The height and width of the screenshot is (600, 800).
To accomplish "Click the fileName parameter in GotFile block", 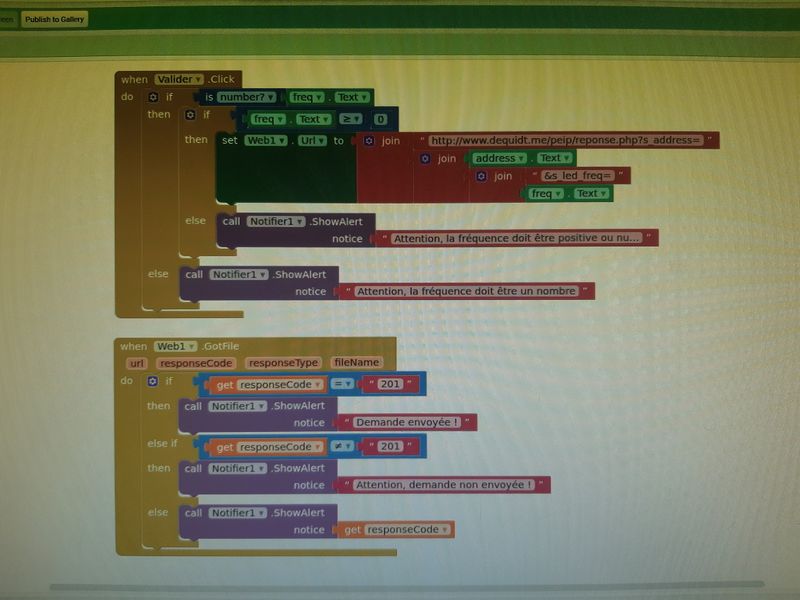I will tap(357, 363).
